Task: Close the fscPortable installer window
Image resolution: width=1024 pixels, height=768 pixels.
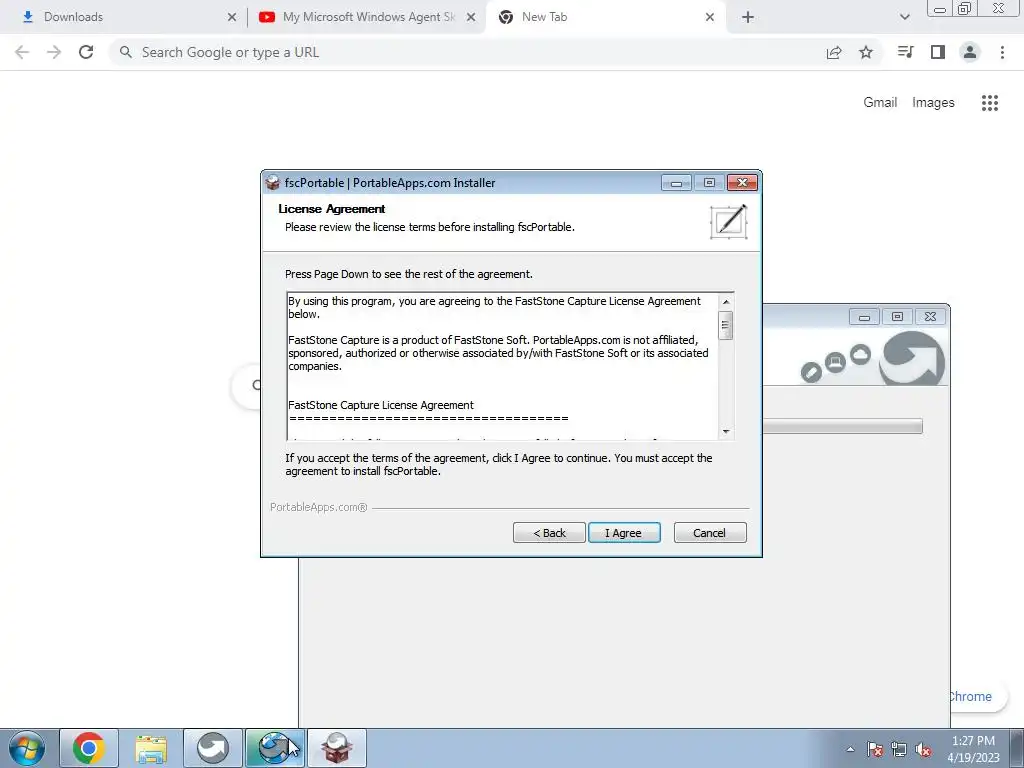Action: click(743, 183)
